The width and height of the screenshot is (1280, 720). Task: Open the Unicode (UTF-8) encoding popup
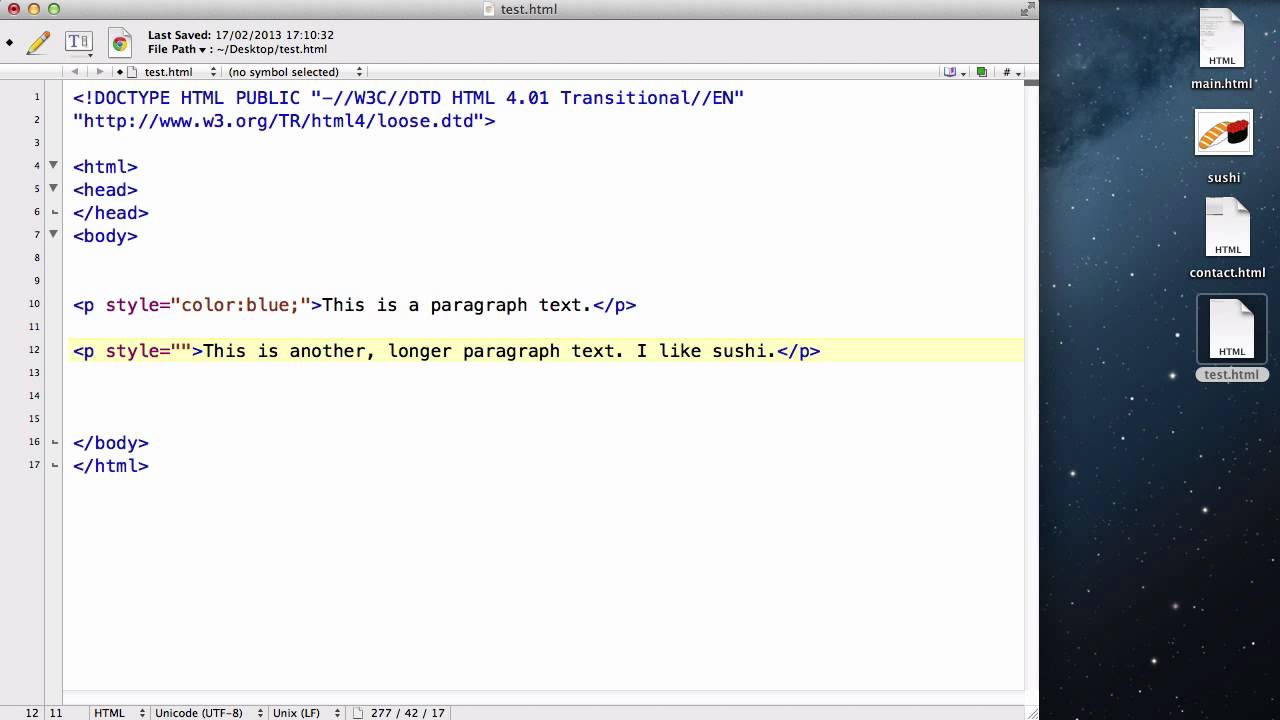pos(208,713)
